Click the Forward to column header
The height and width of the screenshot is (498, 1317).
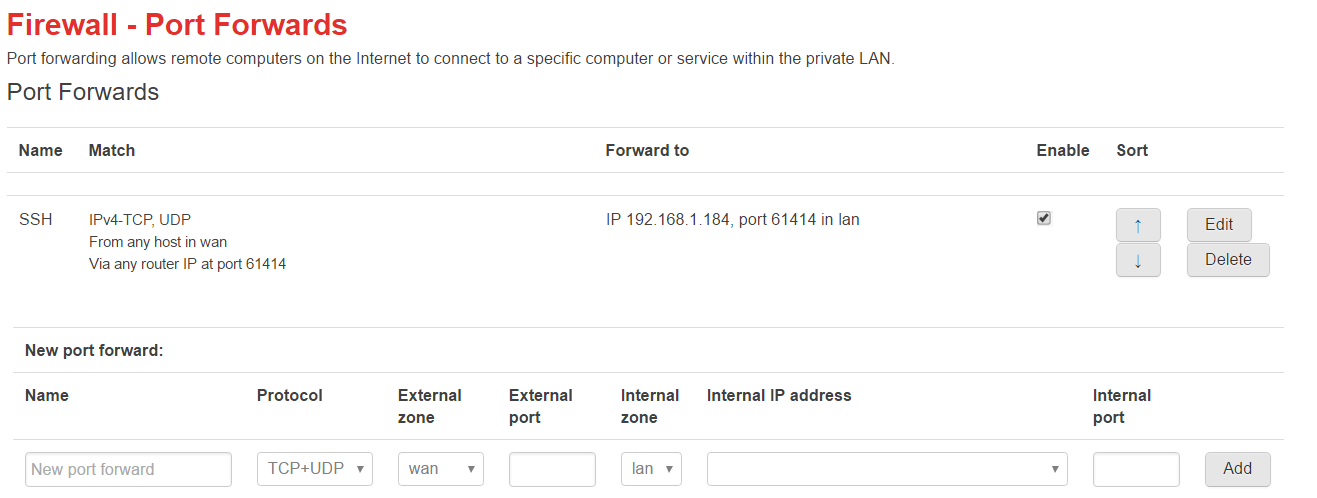[x=647, y=150]
